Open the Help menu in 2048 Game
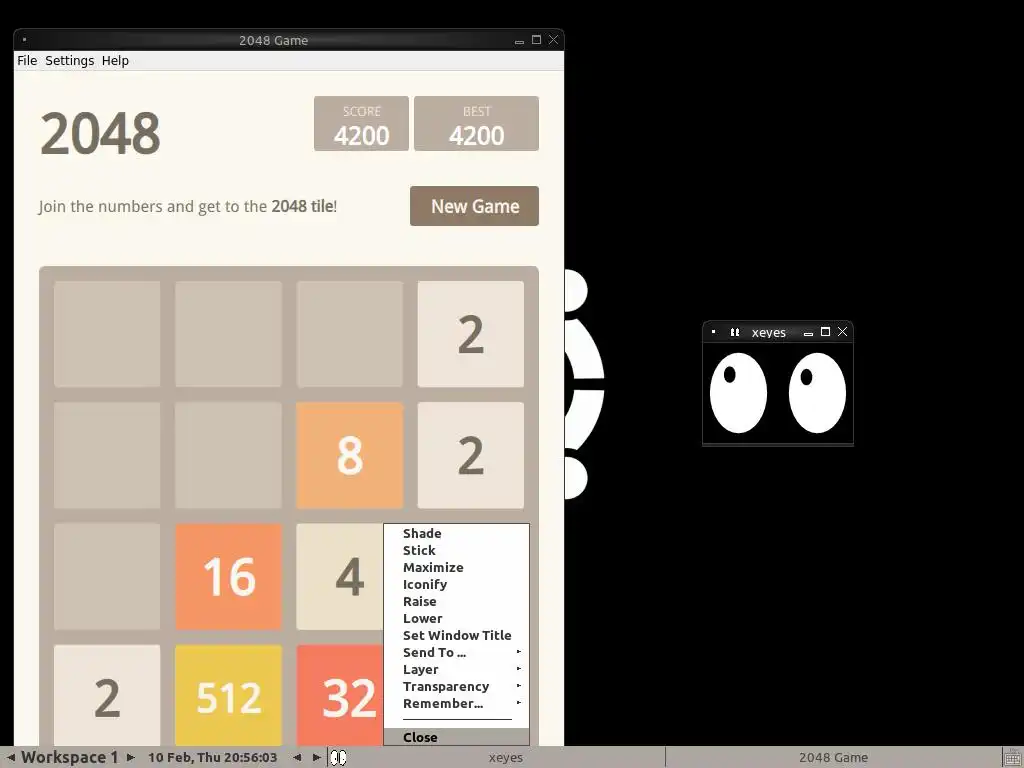The height and width of the screenshot is (768, 1024). point(115,61)
